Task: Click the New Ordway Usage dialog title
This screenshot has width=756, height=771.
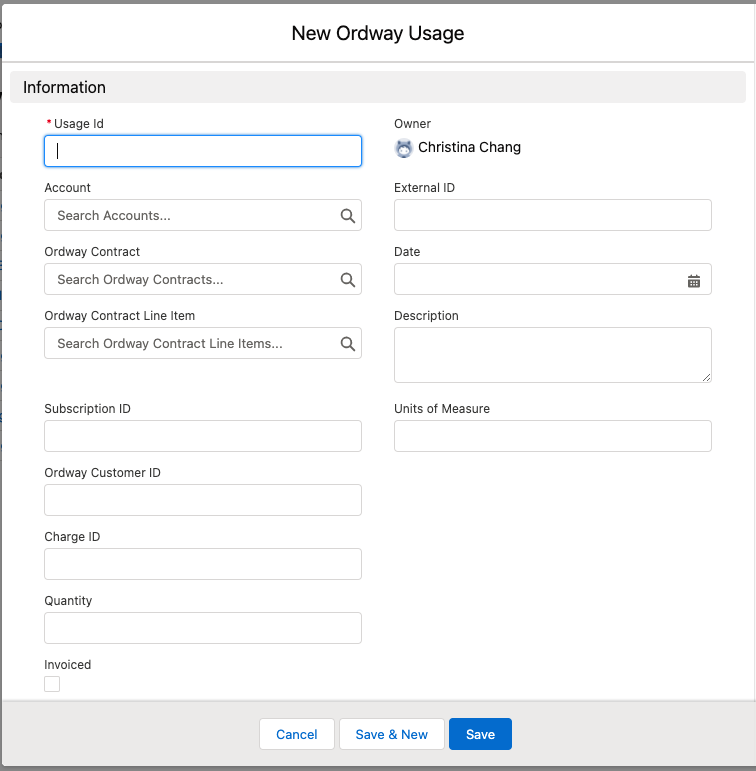Action: coord(378,33)
